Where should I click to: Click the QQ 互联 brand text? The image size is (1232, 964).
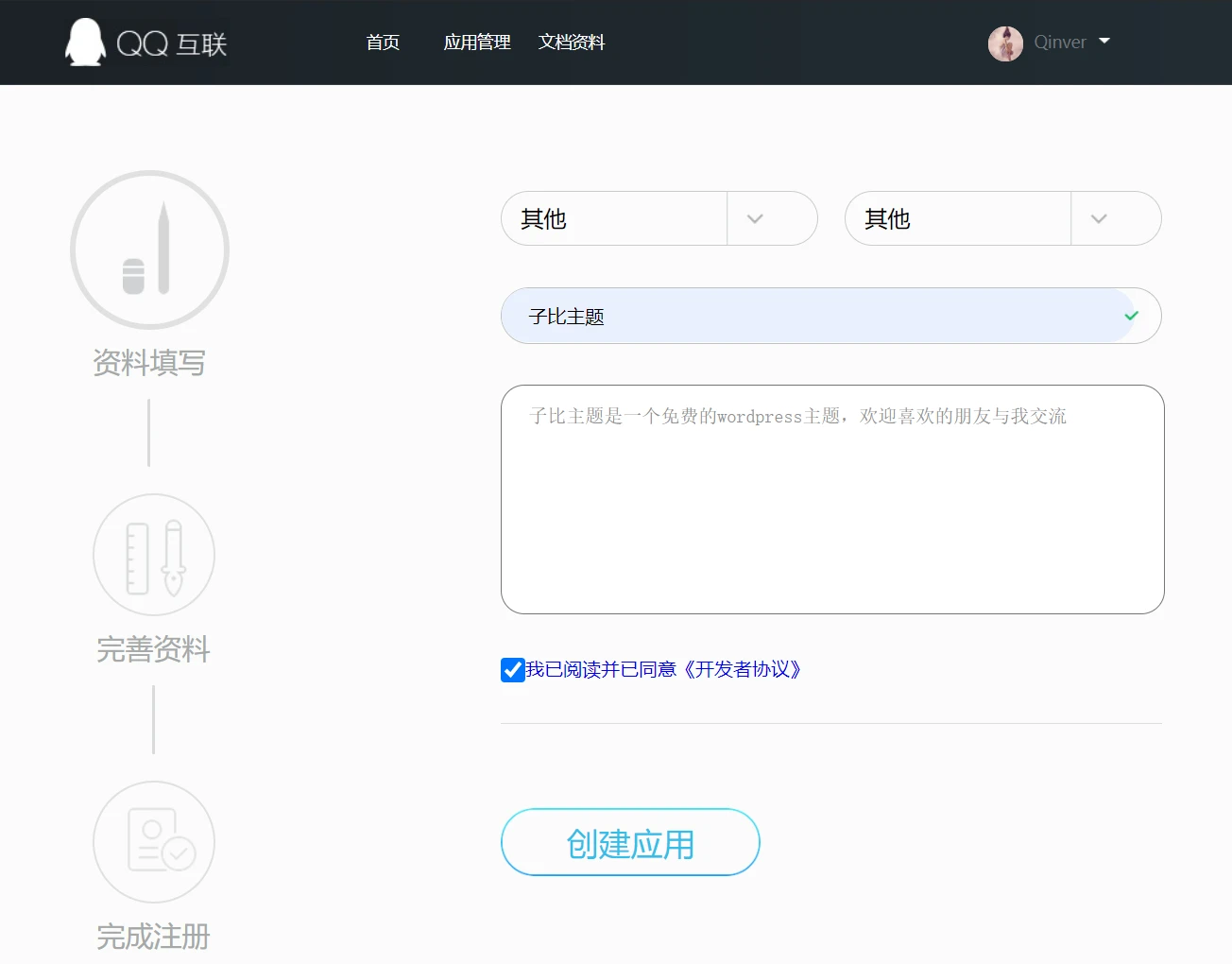(x=172, y=43)
